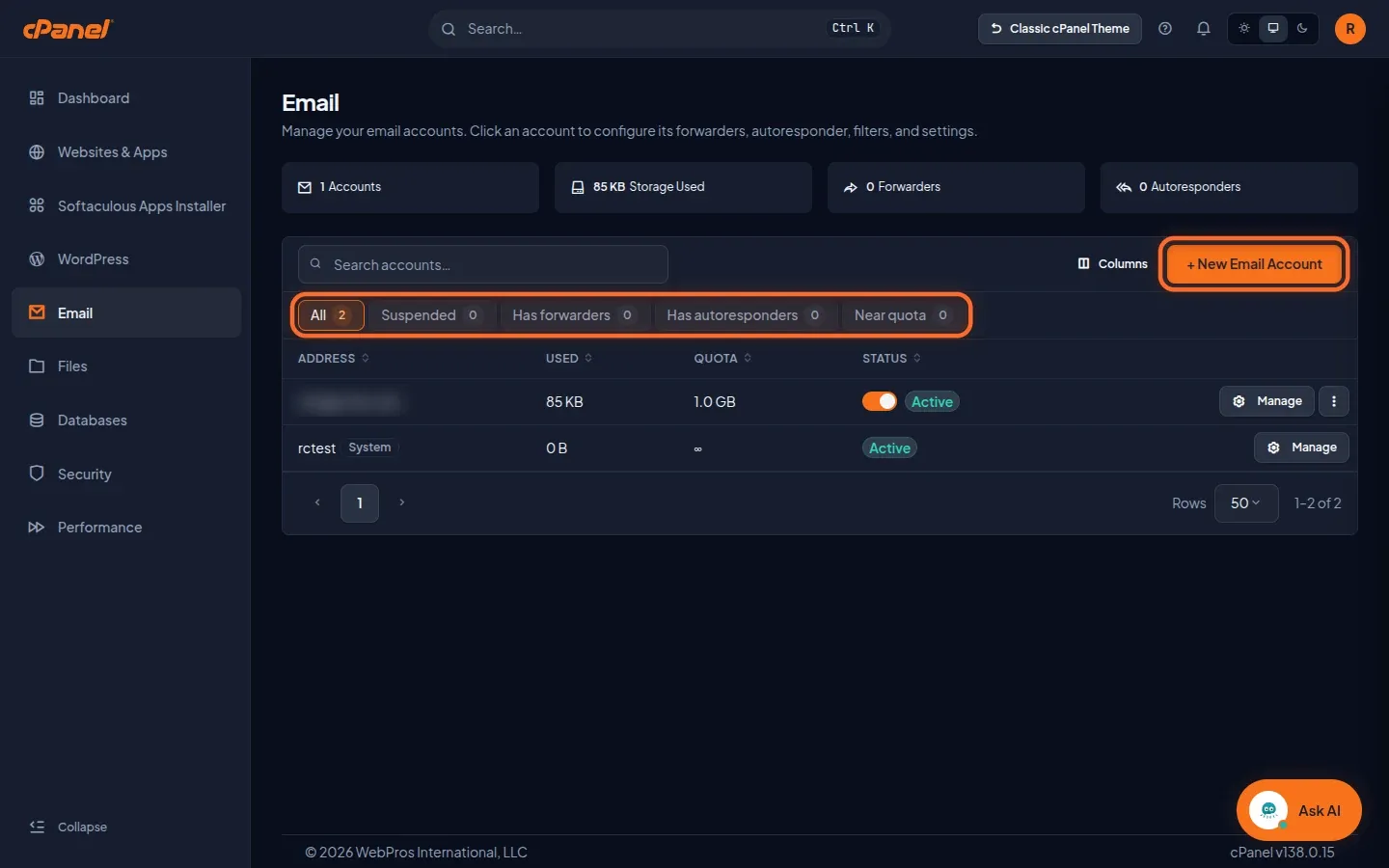
Task: Click Manage for the 85 KB account
Action: pos(1266,401)
